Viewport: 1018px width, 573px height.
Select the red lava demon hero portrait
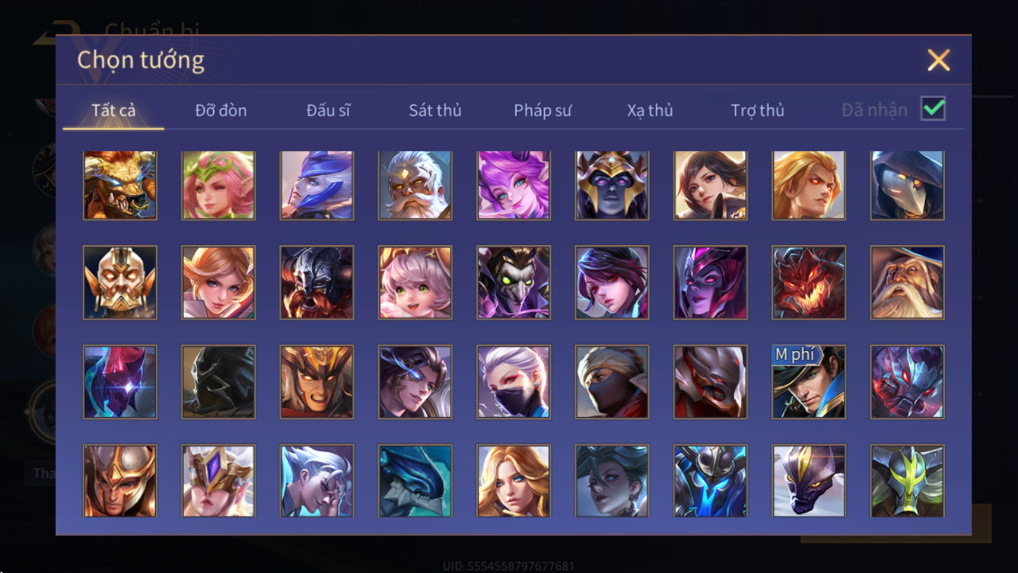(x=808, y=282)
